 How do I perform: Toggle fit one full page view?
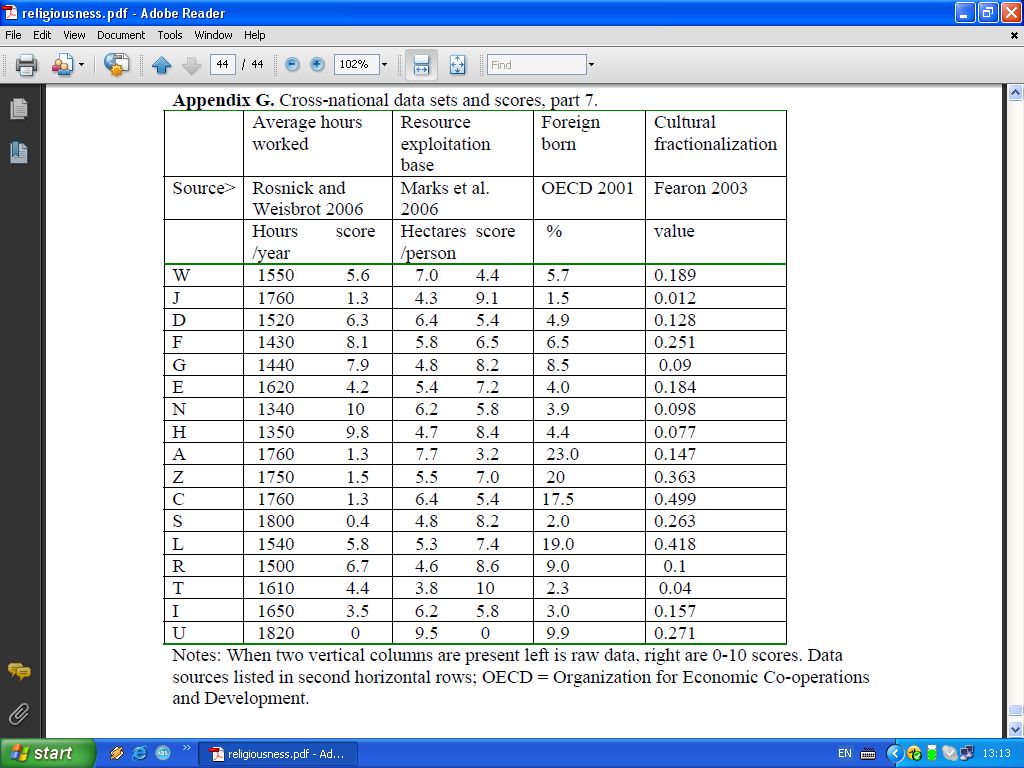tap(458, 65)
